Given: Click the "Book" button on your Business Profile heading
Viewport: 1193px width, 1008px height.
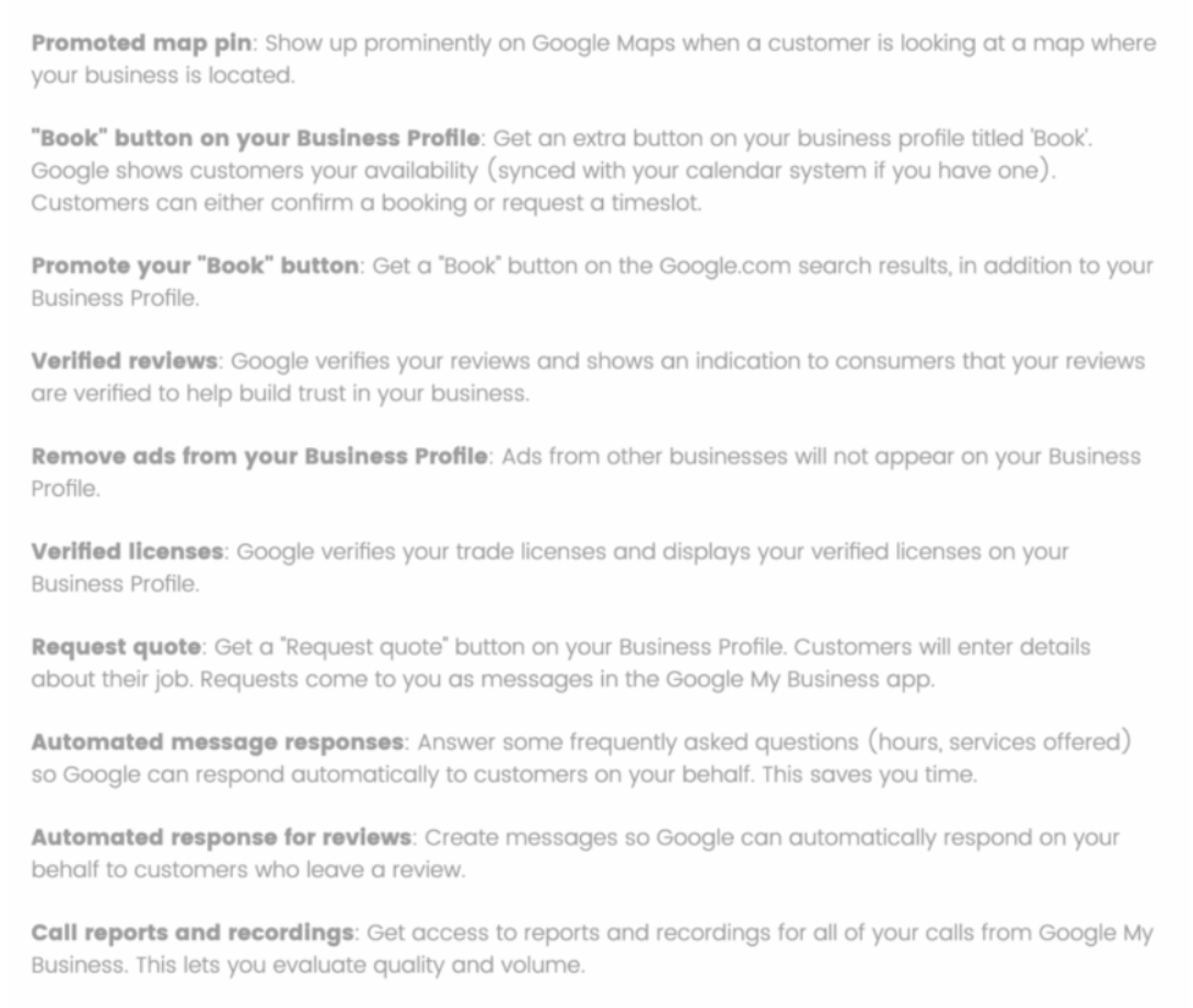Looking at the screenshot, I should (x=255, y=138).
